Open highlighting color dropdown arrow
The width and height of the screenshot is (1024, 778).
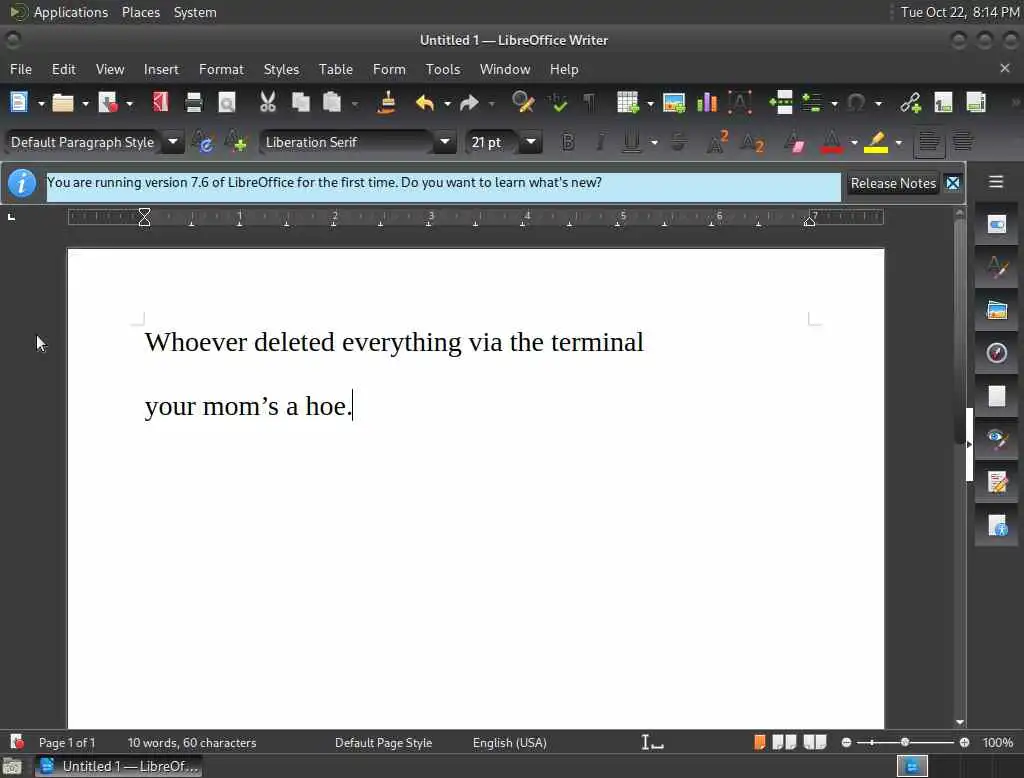(899, 142)
